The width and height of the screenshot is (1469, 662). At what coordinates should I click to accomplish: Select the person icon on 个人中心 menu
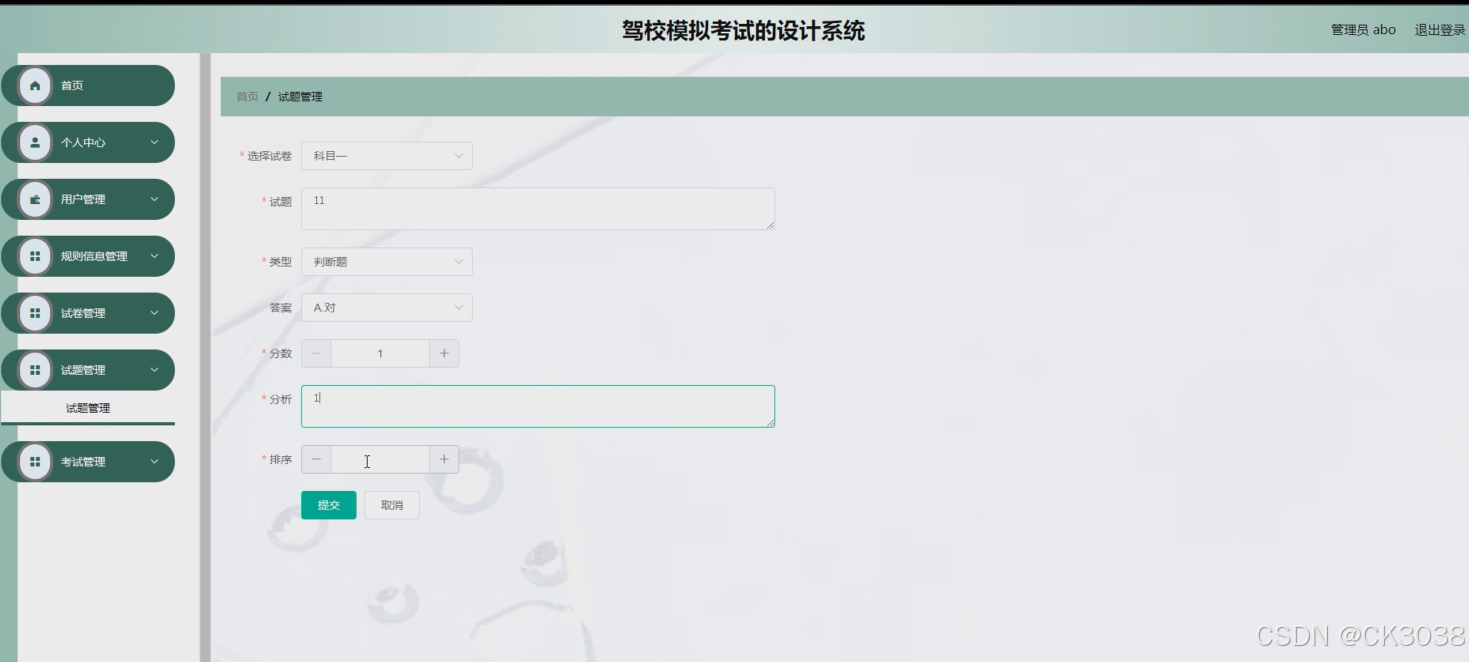[37, 143]
